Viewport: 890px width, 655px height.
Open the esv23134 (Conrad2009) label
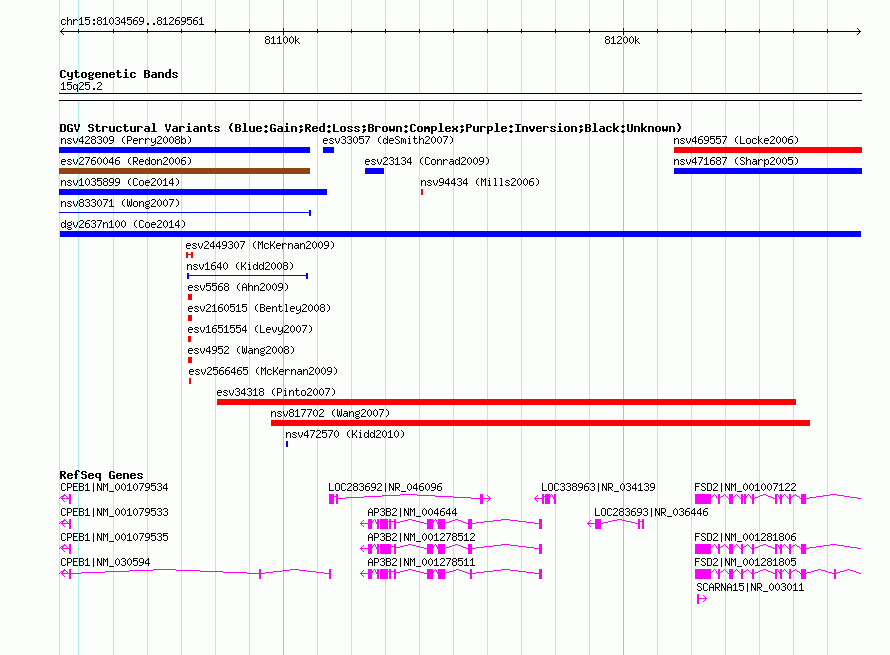(x=427, y=161)
